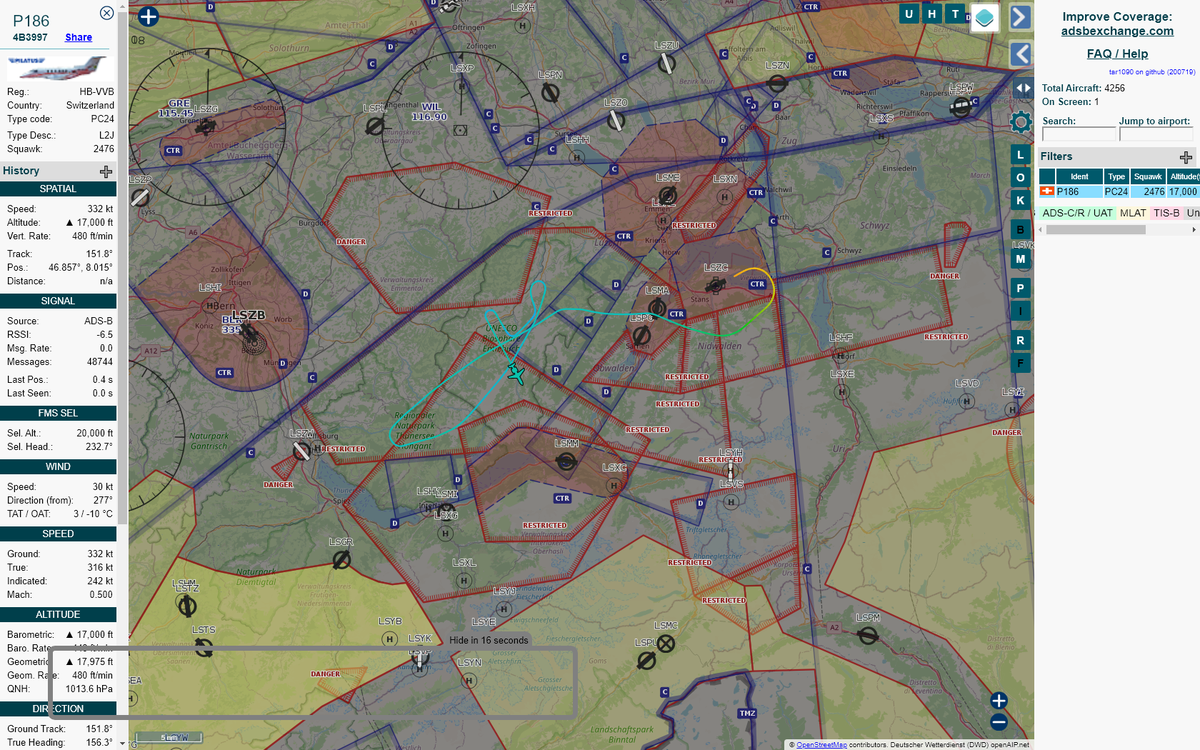
Task: Click the ADS-C/R / UAT legend label
Action: [x=1078, y=213]
